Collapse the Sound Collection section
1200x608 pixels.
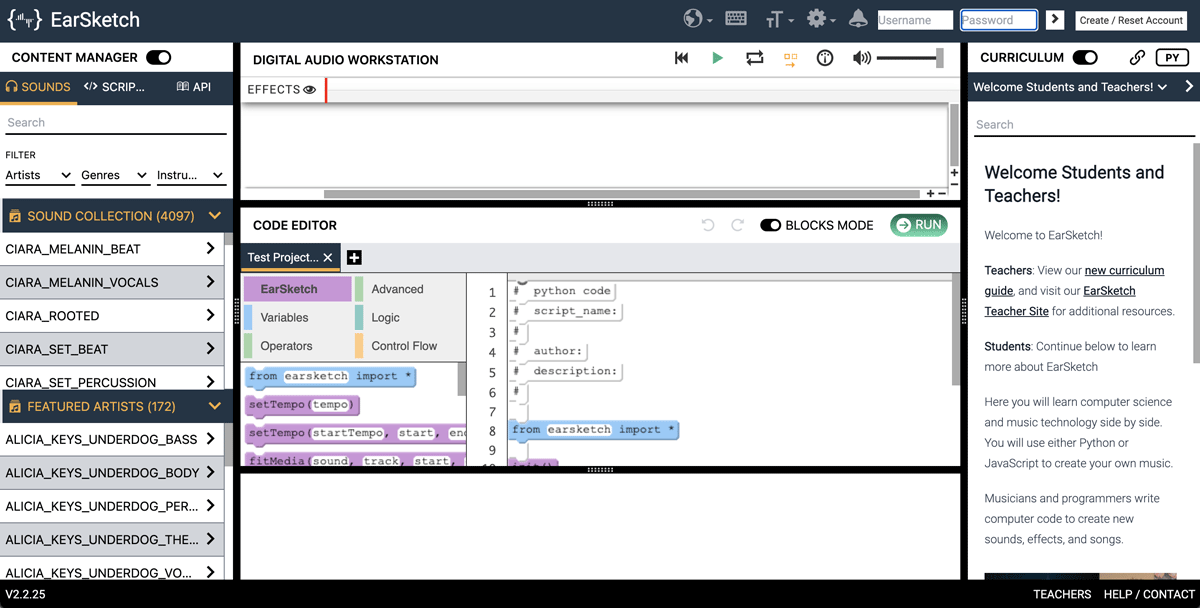pyautogui.click(x=214, y=216)
